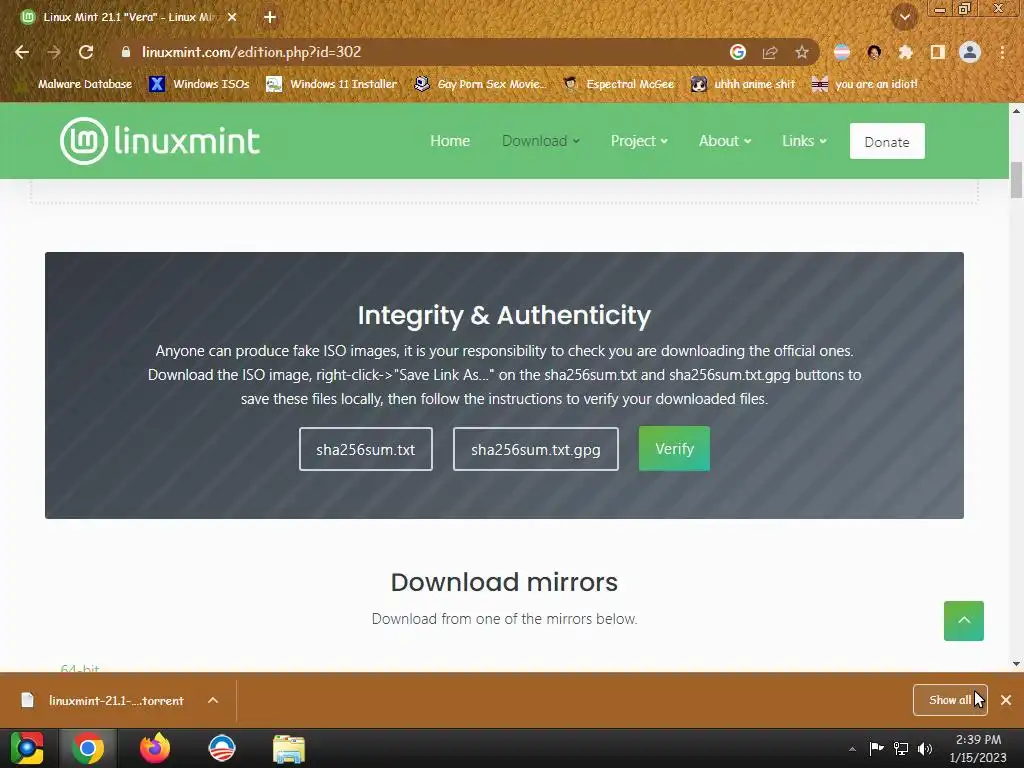Open the network tray icon
This screenshot has width=1024, height=768.
[x=901, y=748]
